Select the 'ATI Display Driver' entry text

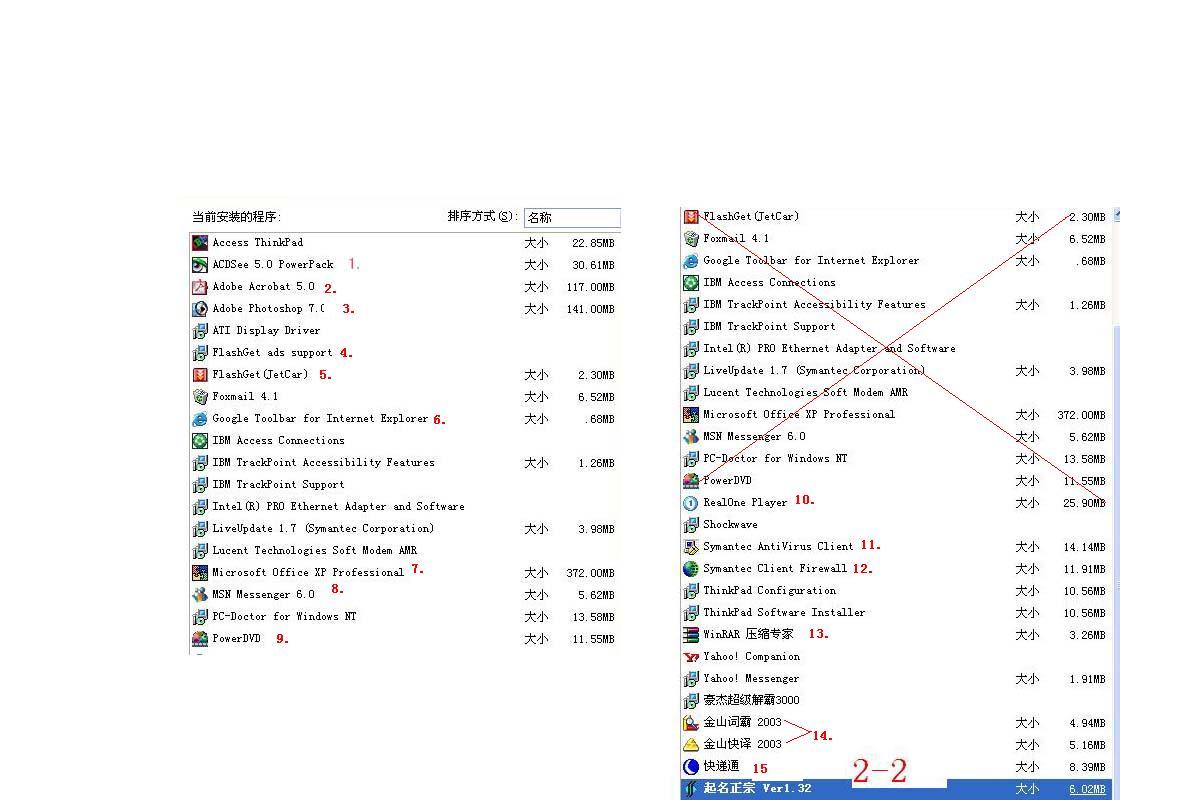(266, 330)
